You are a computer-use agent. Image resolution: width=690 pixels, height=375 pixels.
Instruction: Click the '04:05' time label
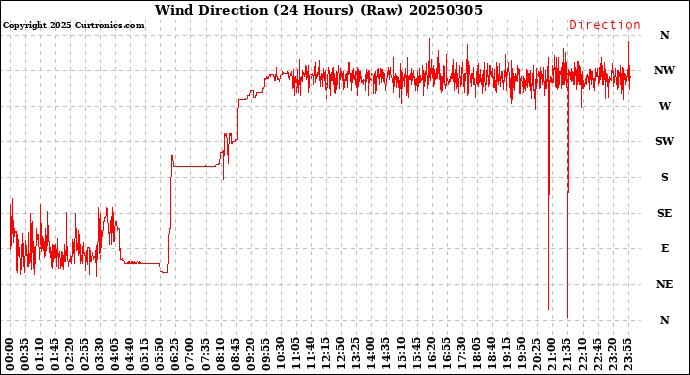(115, 354)
